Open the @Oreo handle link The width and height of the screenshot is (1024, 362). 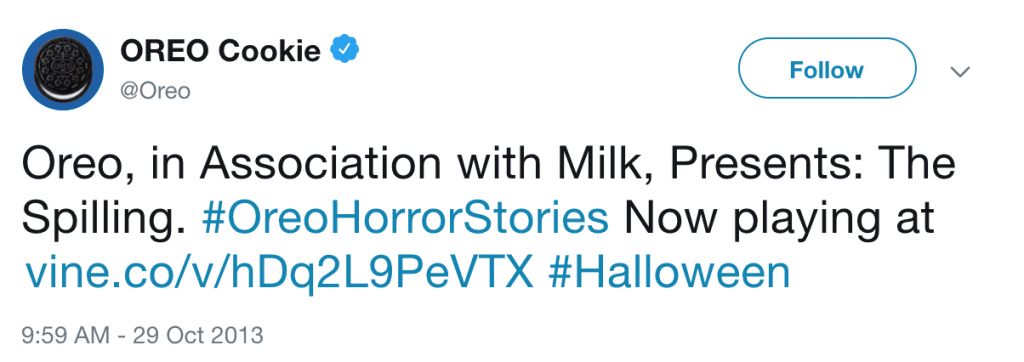(x=155, y=91)
